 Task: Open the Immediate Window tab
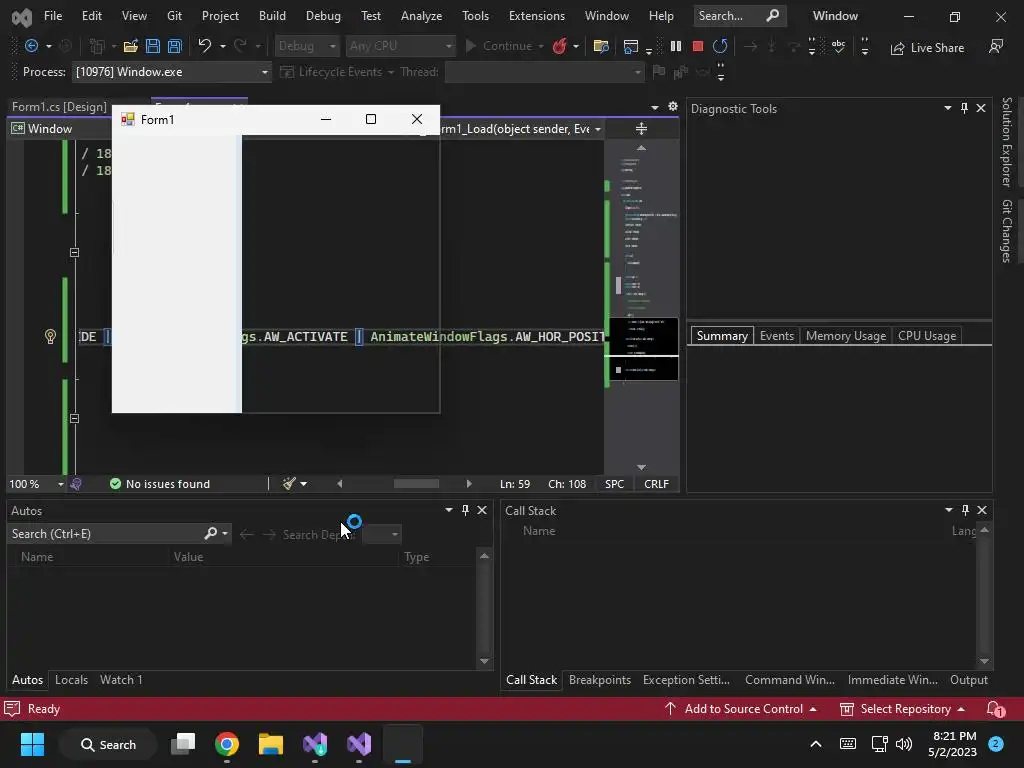point(892,680)
